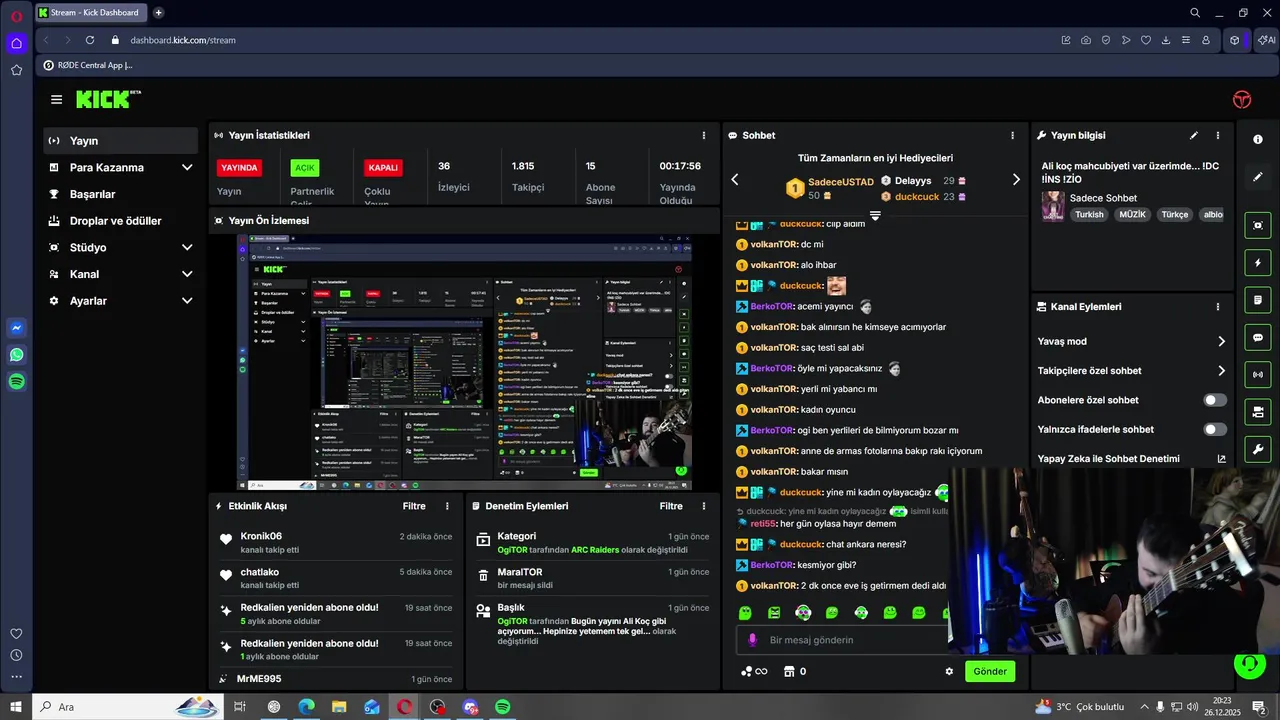The height and width of the screenshot is (720, 1280).
Task: Open Opera AI assistant button
Action: [1267, 40]
